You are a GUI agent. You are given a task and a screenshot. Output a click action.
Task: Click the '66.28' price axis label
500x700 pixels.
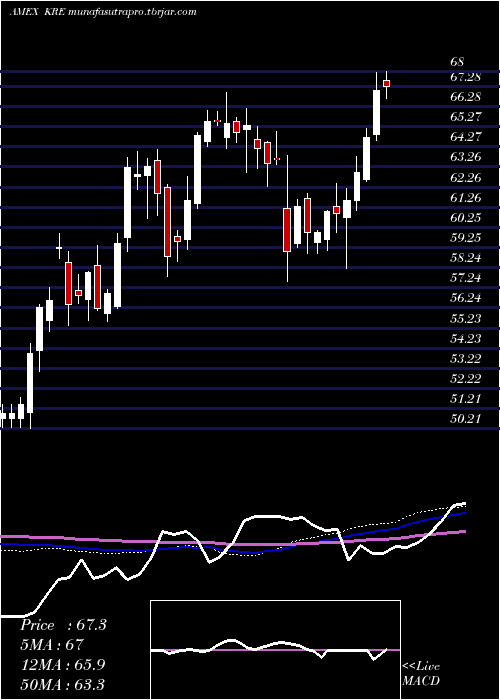pos(466,97)
